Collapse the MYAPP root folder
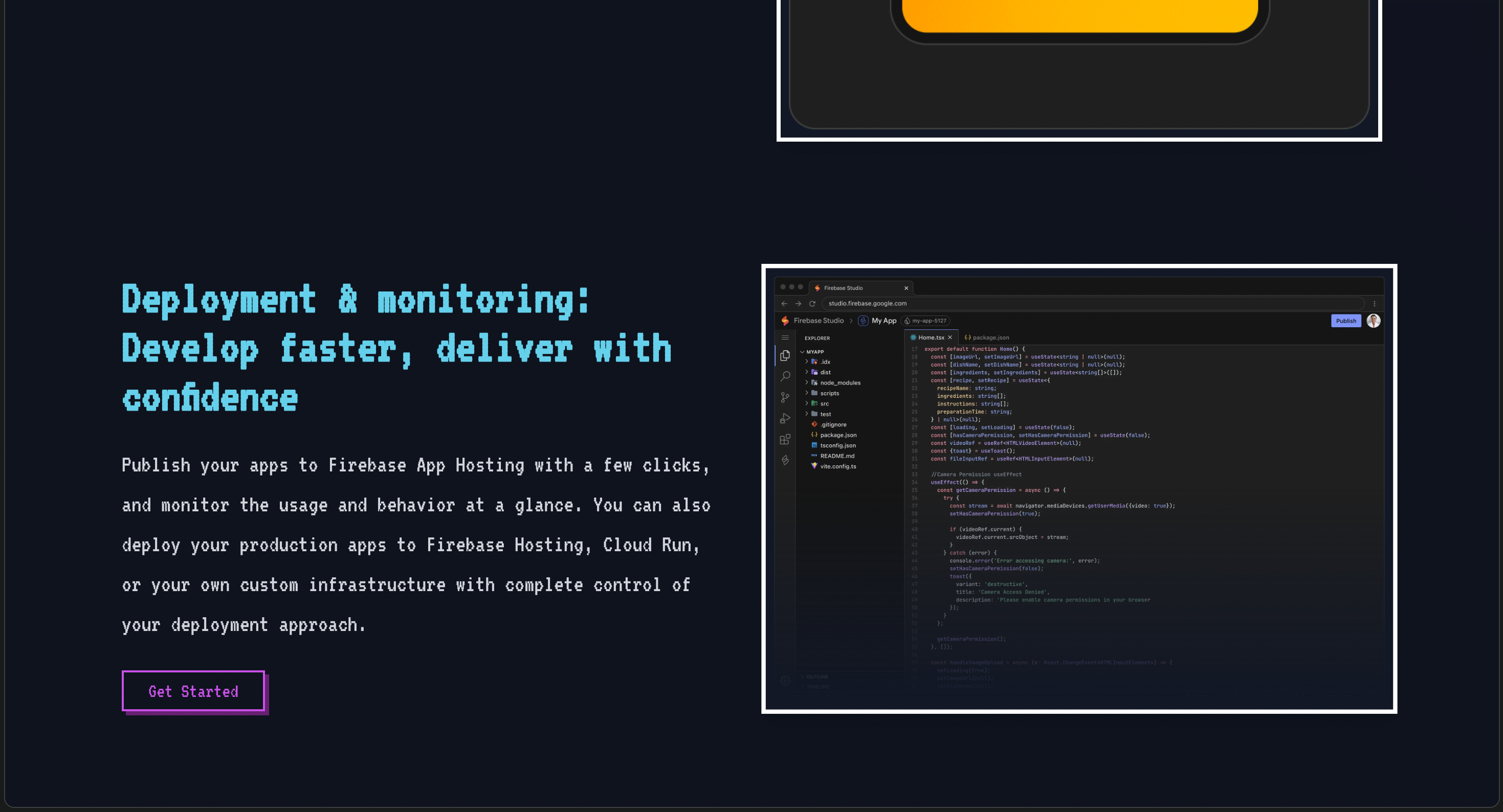 pyautogui.click(x=814, y=352)
